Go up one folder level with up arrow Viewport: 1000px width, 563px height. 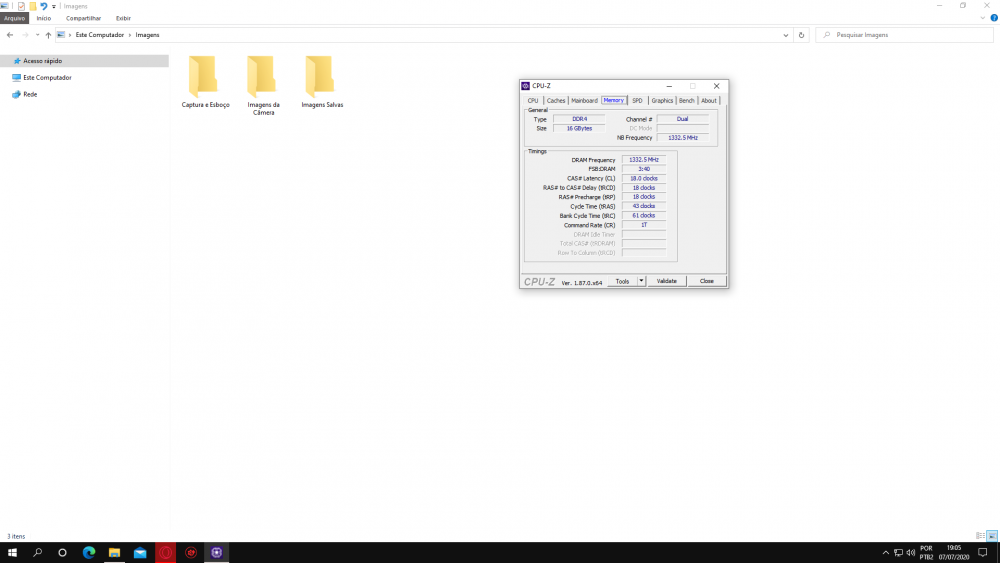click(48, 35)
